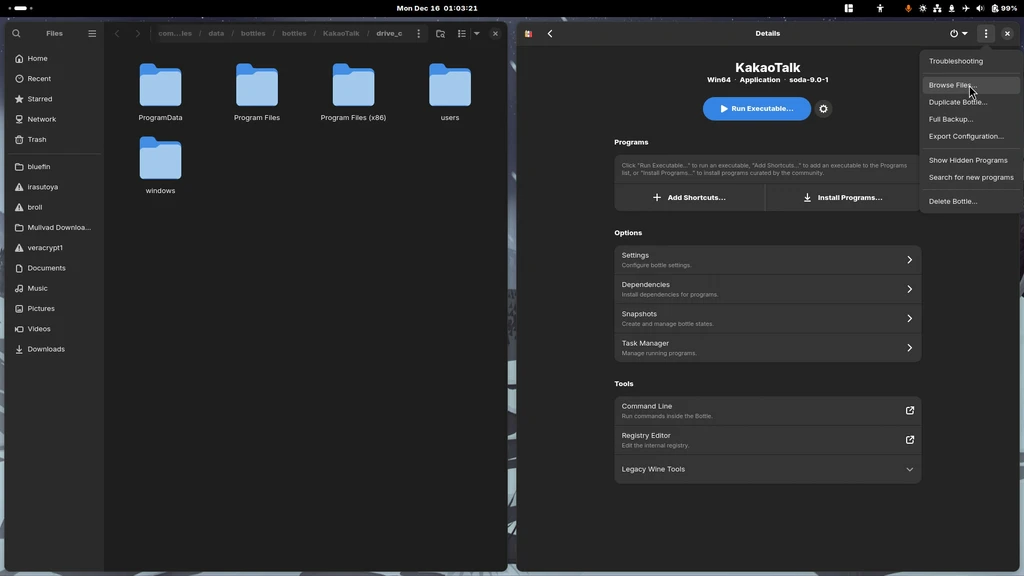
Task: Open Mullvad Downloads bookmark in sidebar
Action: click(55, 227)
